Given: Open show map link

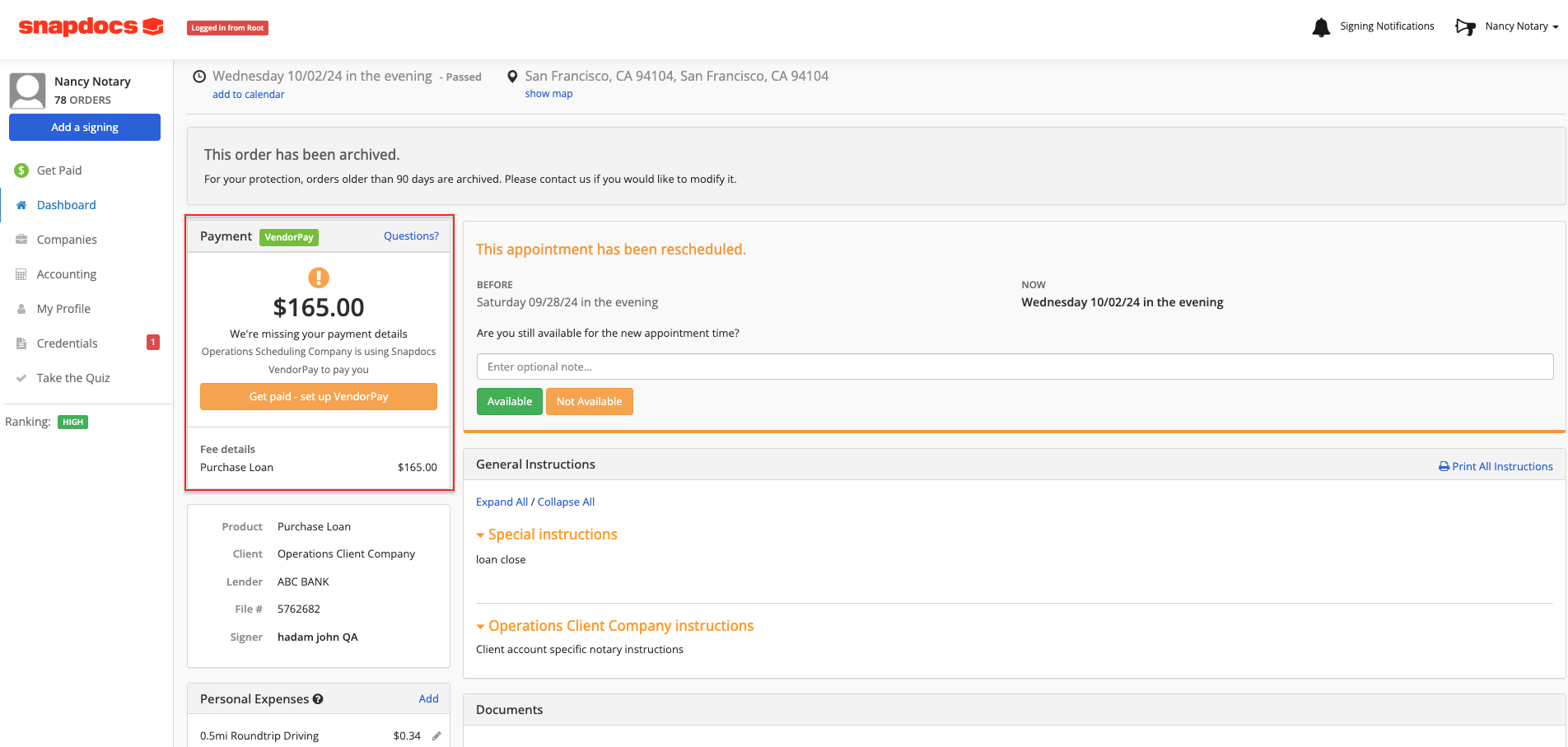Looking at the screenshot, I should pos(548,93).
